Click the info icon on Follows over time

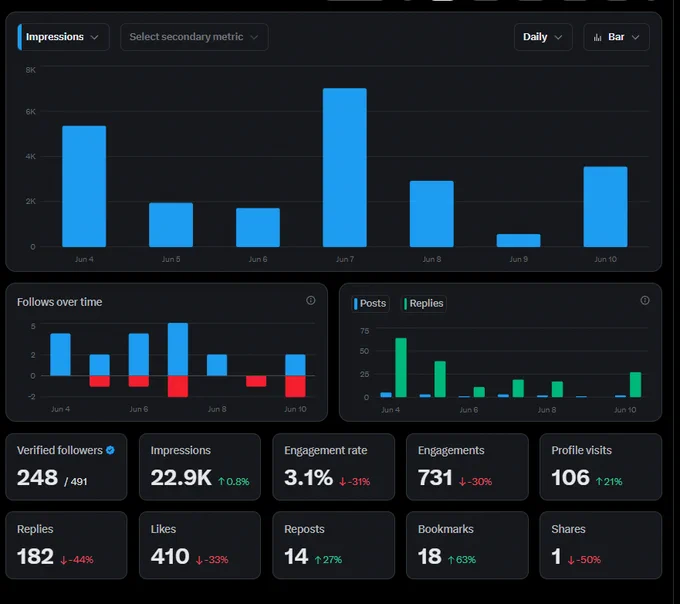point(311,300)
